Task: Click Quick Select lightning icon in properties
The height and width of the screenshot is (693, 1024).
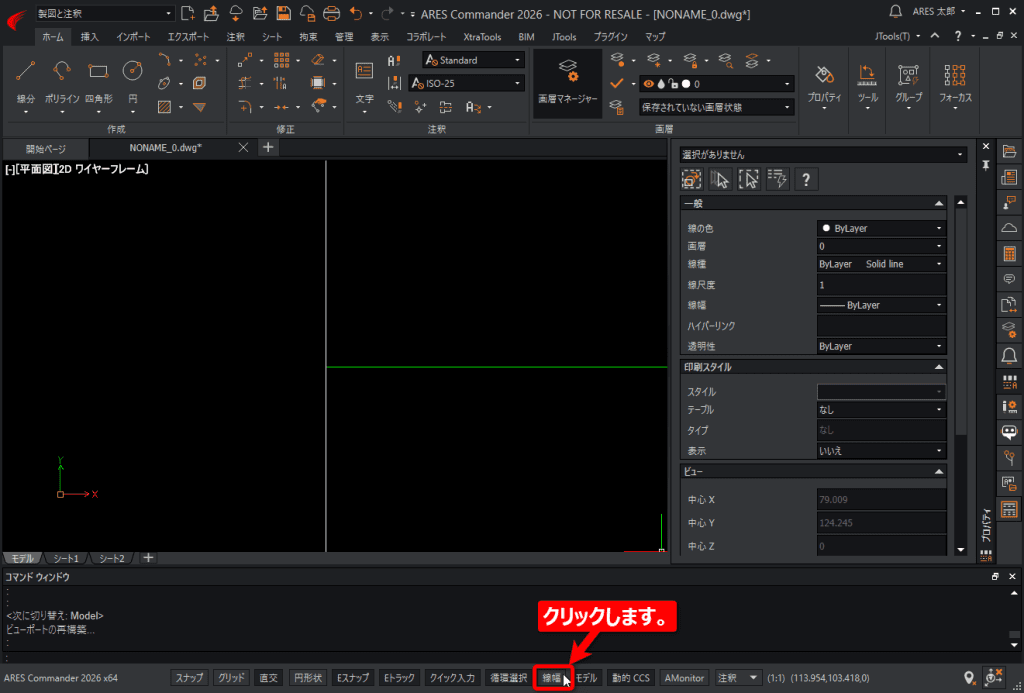Action: (x=778, y=179)
